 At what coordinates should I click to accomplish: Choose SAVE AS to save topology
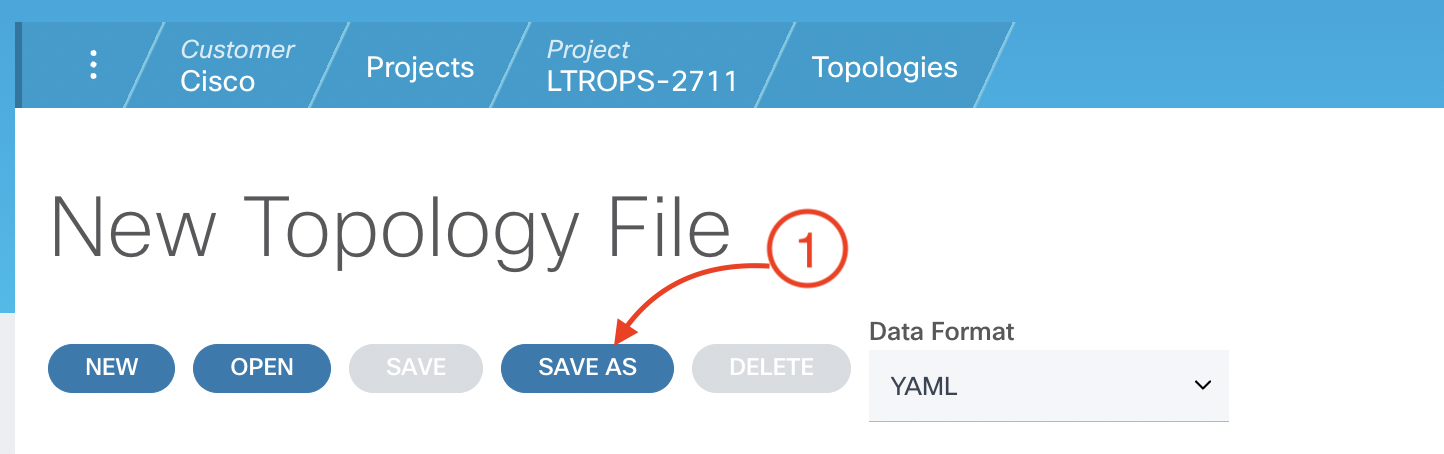[x=587, y=367]
